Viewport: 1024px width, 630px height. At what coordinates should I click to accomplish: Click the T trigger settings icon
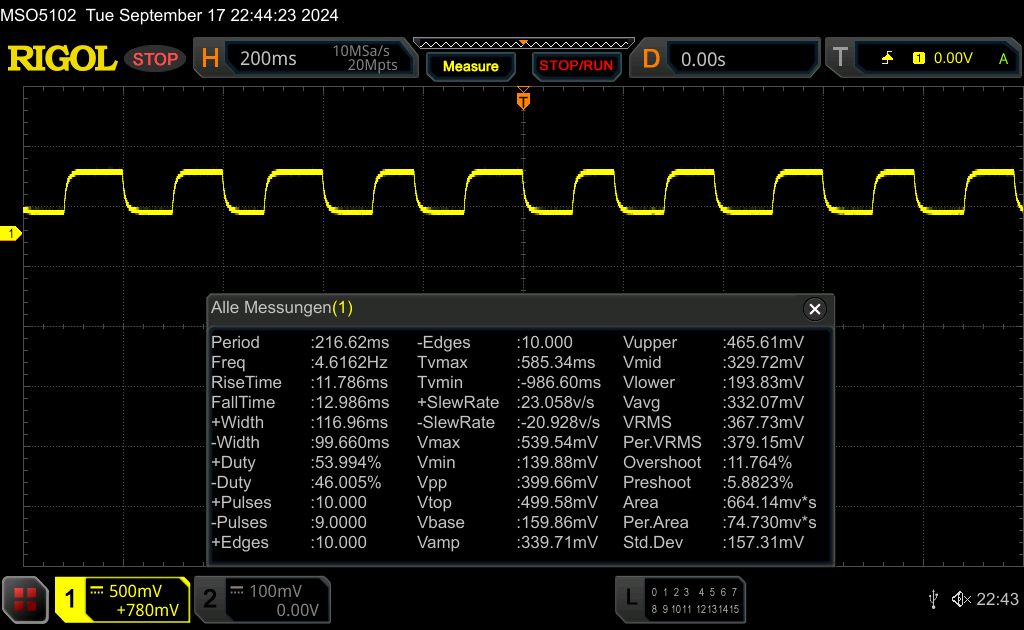[840, 59]
